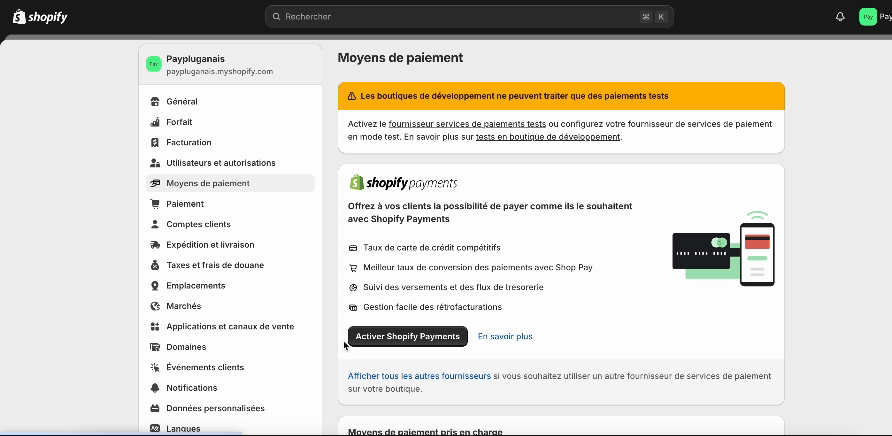
Task: Open Marchés settings
Action: tap(230, 306)
